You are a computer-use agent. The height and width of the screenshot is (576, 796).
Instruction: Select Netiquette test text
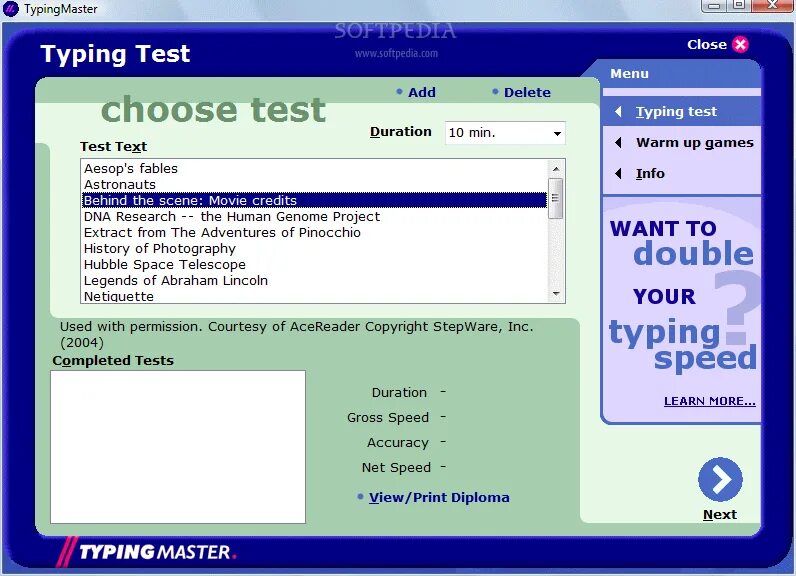coord(314,296)
